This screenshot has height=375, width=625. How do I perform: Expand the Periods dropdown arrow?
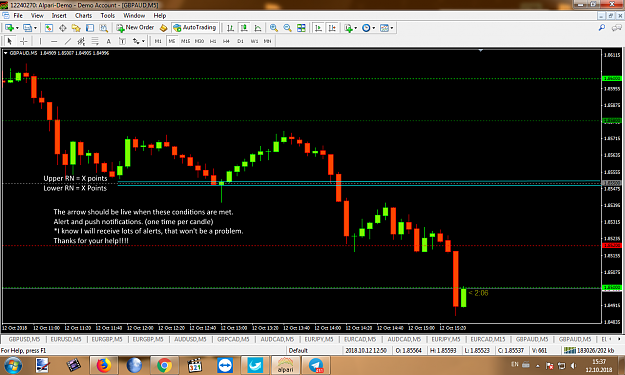click(373, 28)
